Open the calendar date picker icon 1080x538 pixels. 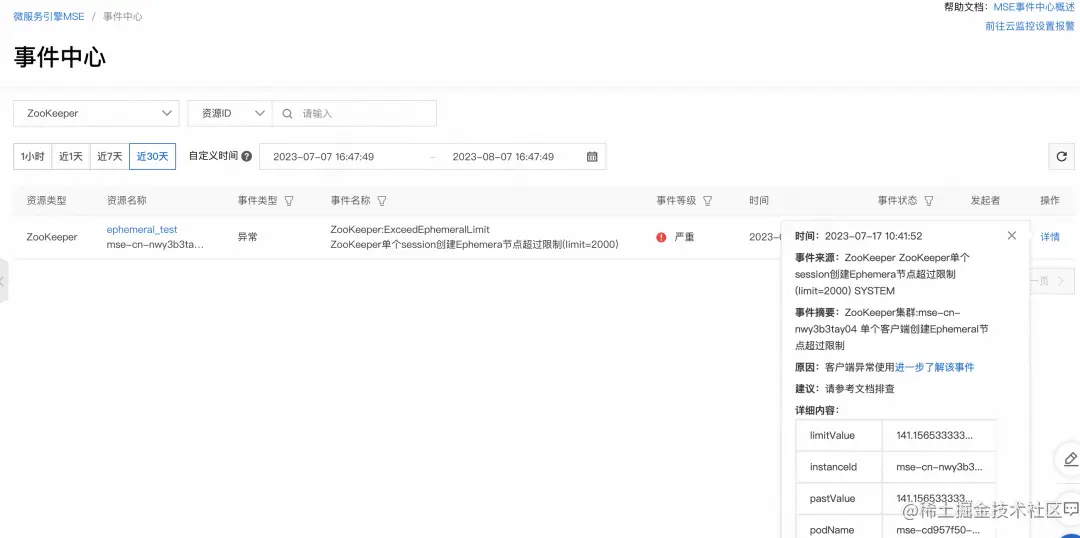(592, 156)
